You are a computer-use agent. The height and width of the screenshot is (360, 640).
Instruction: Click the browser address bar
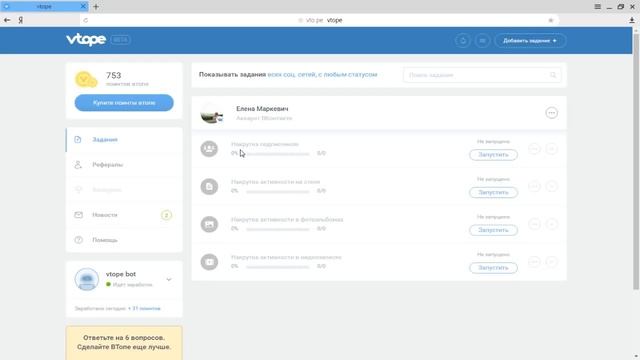[320, 20]
